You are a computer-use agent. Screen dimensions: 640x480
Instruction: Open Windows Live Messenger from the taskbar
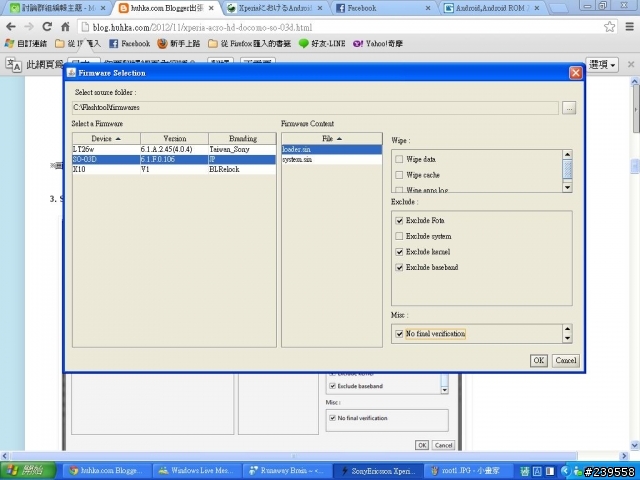pyautogui.click(x=197, y=471)
